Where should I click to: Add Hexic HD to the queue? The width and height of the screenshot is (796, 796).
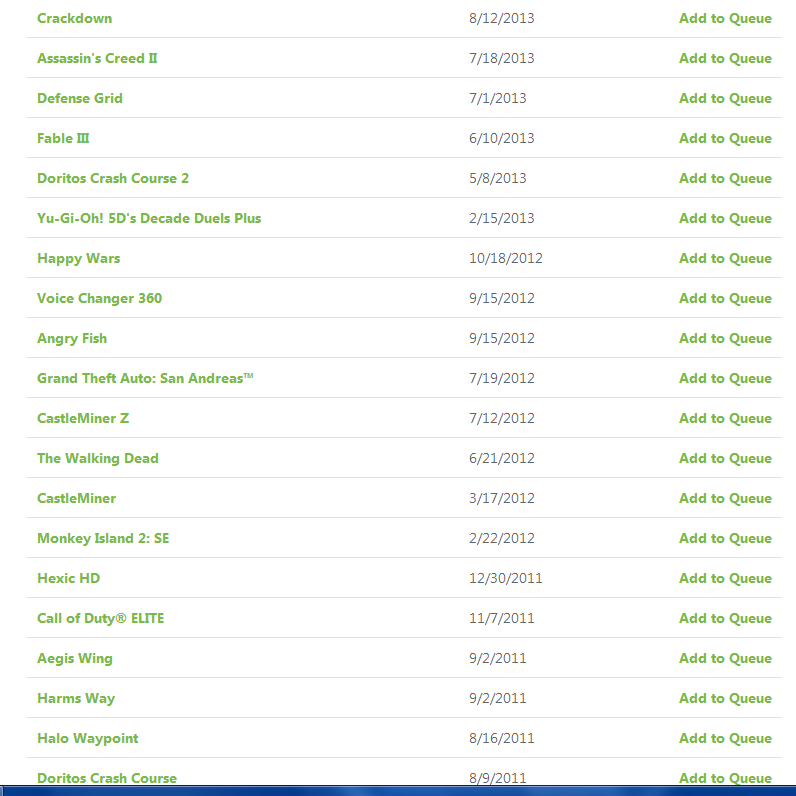click(725, 578)
